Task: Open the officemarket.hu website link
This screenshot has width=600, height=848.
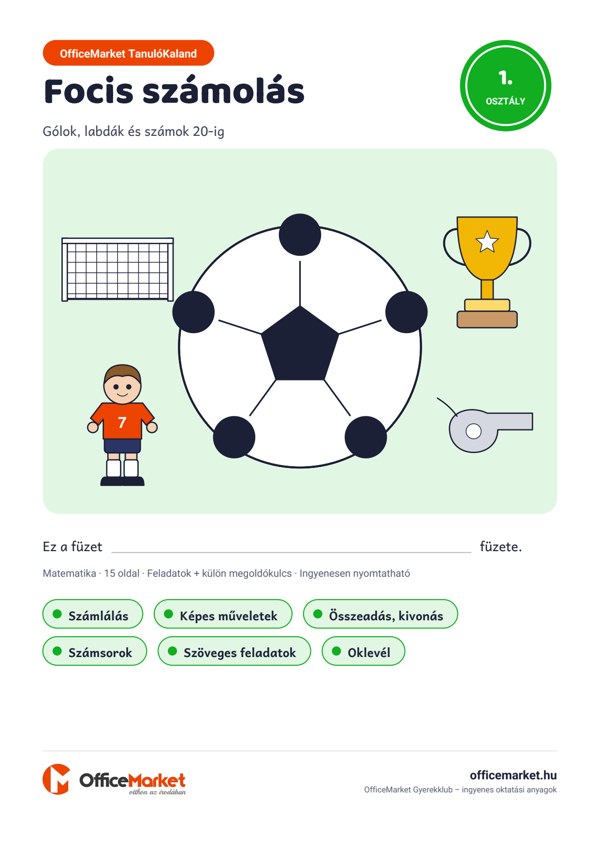Action: click(x=513, y=775)
